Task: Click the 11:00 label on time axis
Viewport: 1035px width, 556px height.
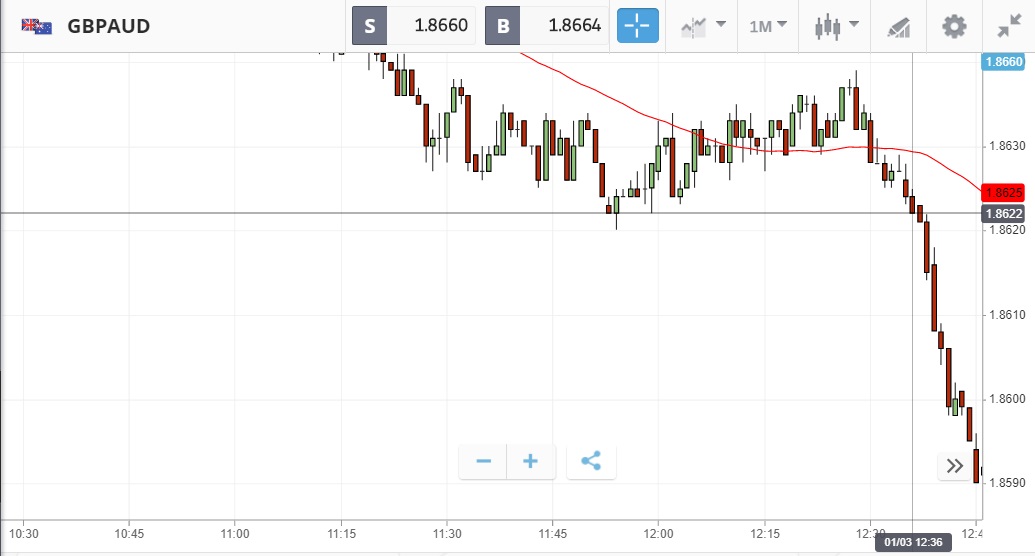Action: pyautogui.click(x=235, y=532)
